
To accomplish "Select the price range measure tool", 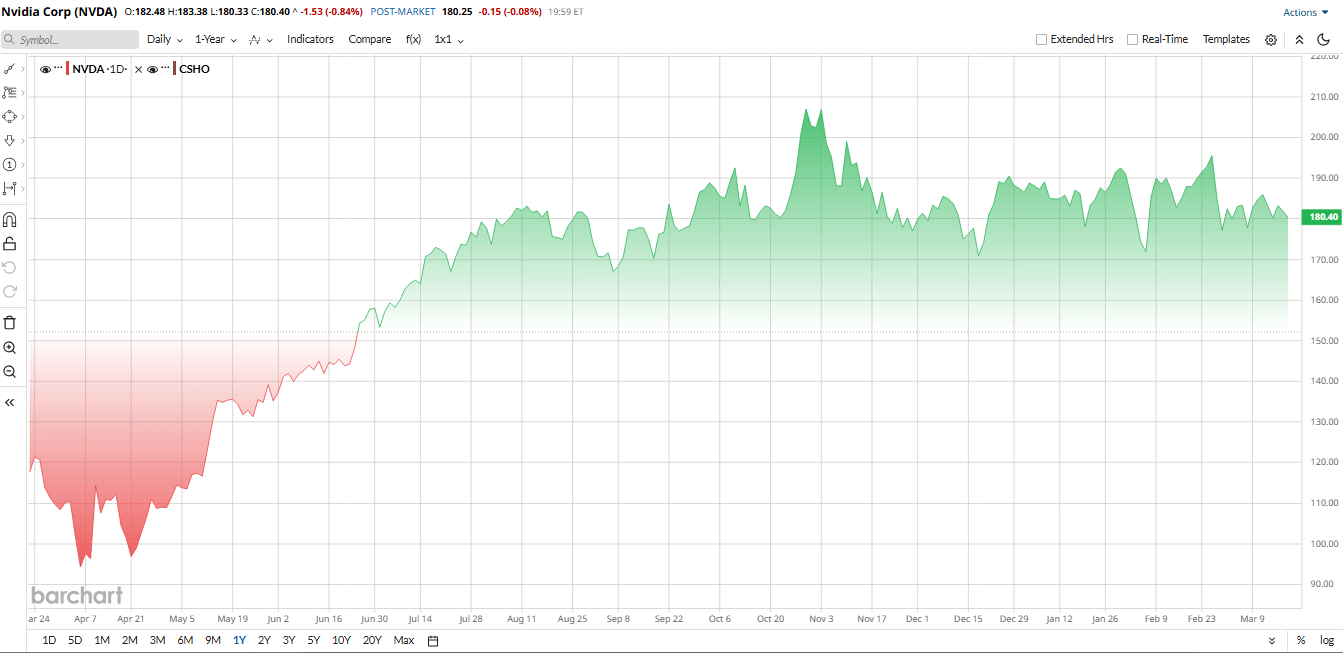I will click(9, 188).
